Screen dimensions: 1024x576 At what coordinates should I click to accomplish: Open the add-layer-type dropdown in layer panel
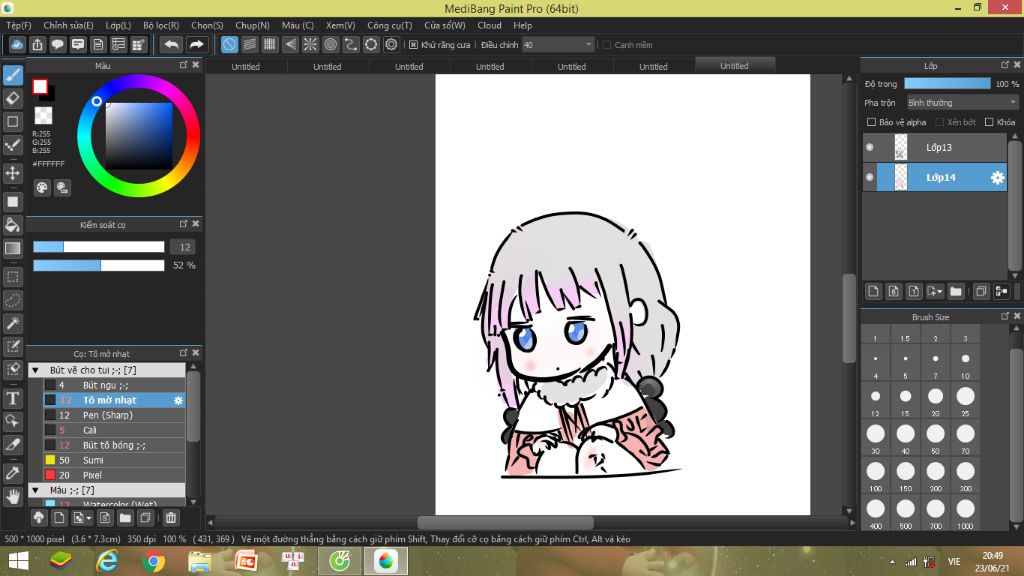point(935,291)
